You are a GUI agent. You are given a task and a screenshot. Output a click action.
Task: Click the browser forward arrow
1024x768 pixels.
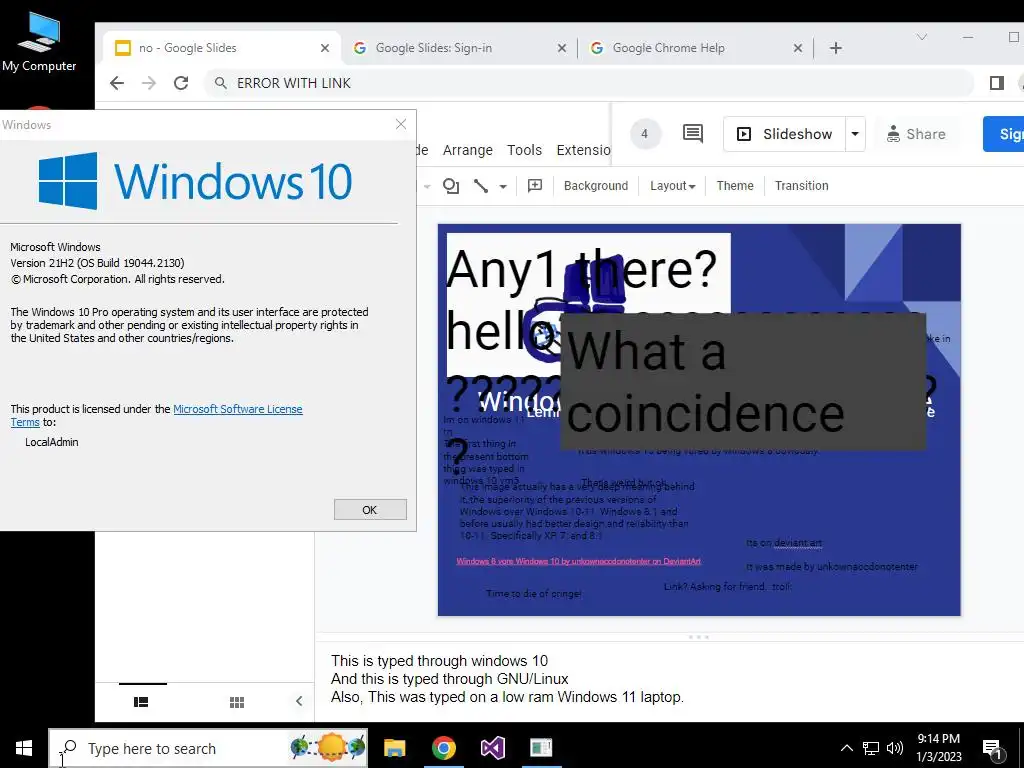[x=149, y=83]
